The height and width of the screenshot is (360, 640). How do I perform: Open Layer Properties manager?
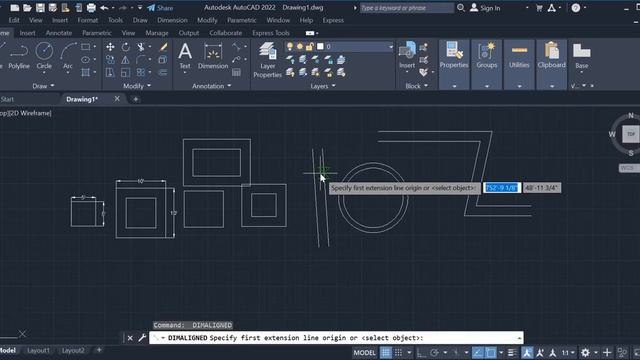[x=268, y=60]
